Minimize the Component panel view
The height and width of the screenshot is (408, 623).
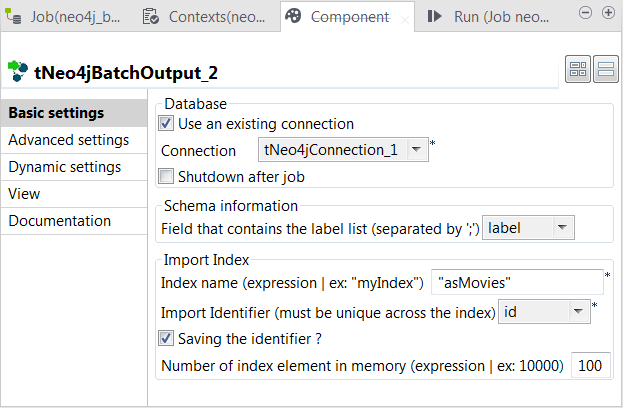[588, 12]
